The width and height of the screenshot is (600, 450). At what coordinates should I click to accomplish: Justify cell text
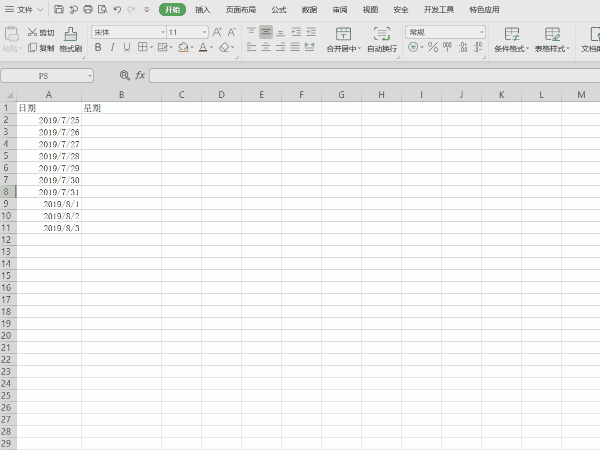pos(295,47)
